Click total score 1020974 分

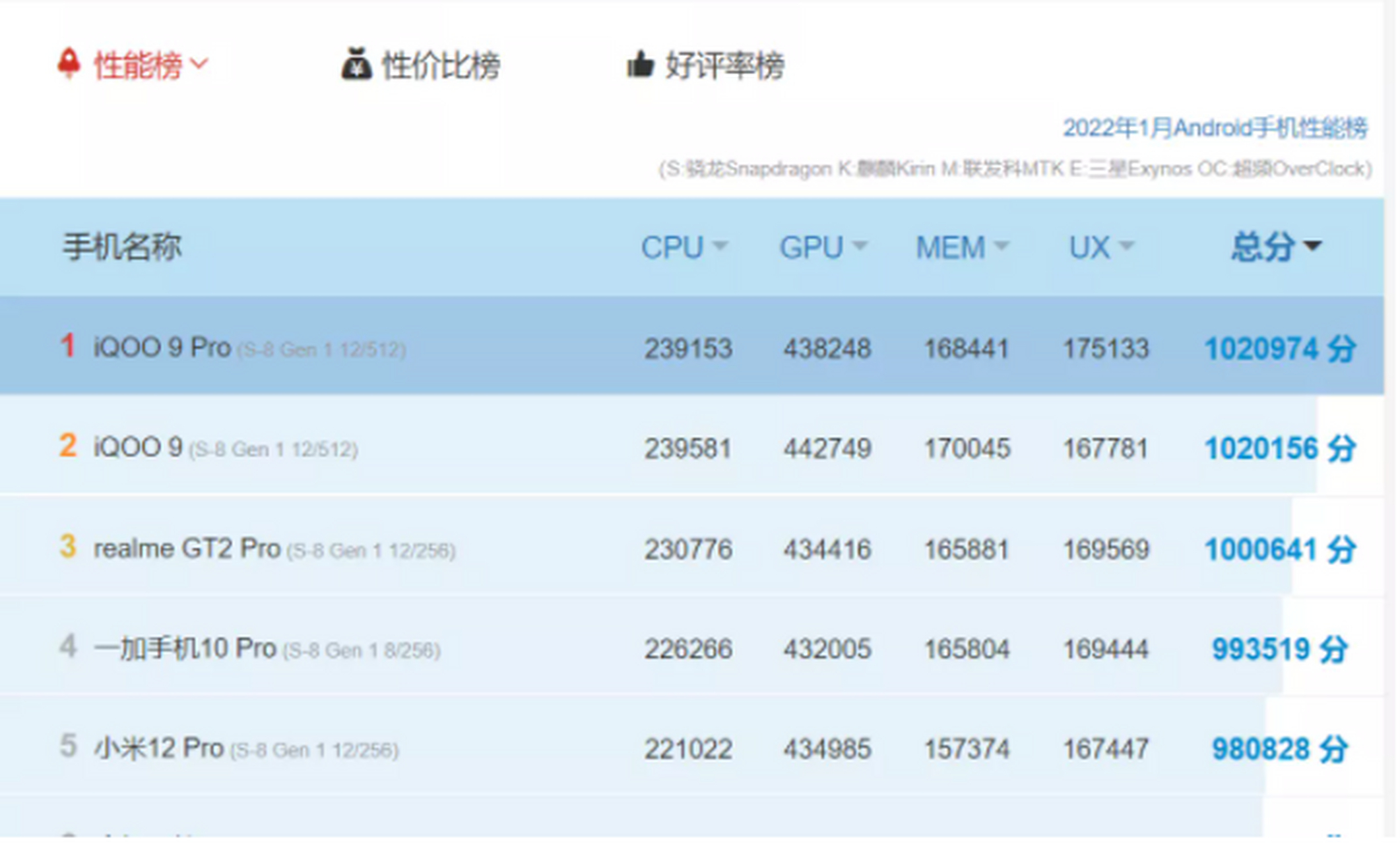click(1280, 348)
